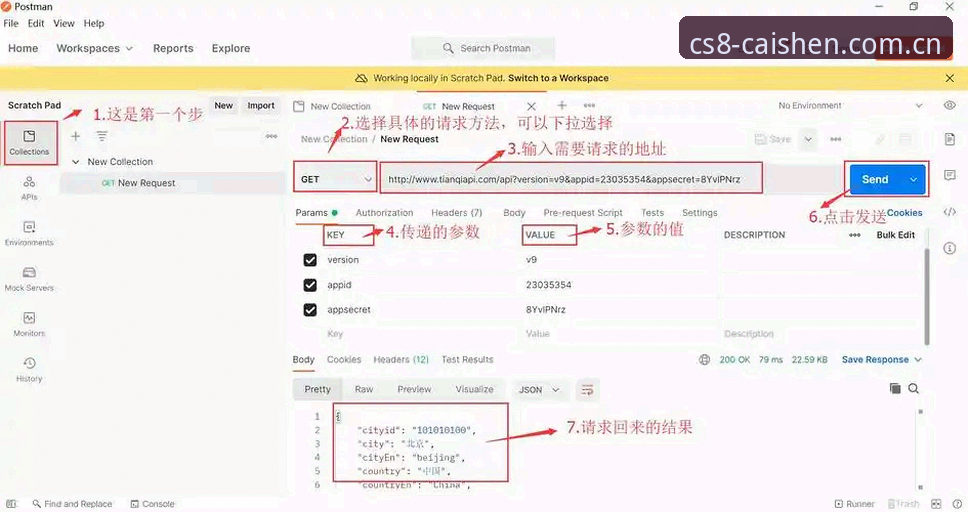Image resolution: width=968 pixels, height=512 pixels.
Task: Open the Mock Servers sidebar panel
Action: (29, 279)
